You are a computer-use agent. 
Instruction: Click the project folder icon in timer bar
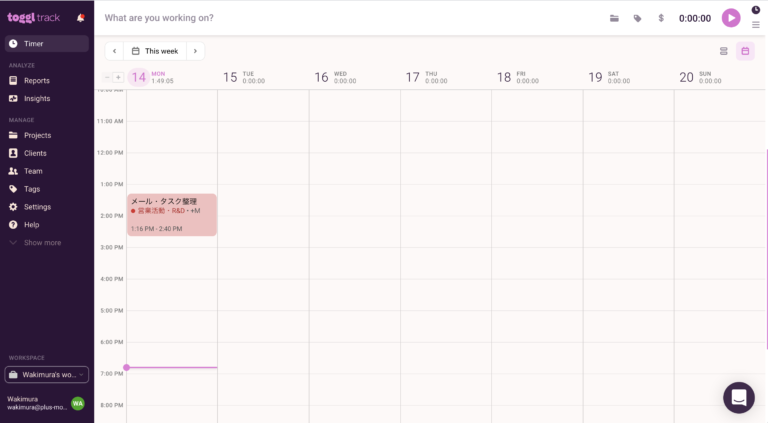pyautogui.click(x=614, y=18)
